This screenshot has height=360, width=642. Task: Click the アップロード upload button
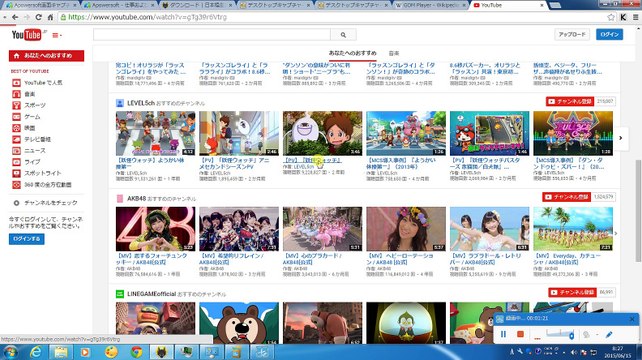pos(572,34)
